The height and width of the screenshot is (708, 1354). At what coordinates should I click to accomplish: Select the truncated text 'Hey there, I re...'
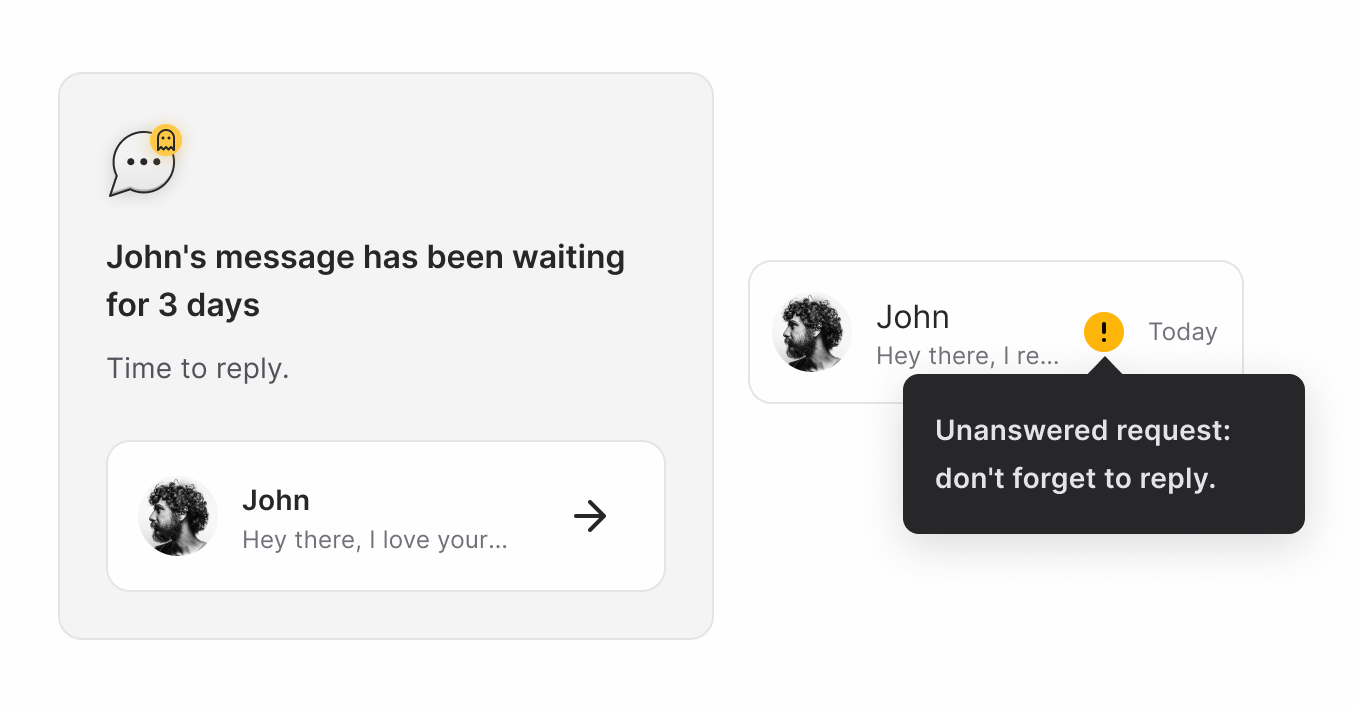tap(967, 355)
